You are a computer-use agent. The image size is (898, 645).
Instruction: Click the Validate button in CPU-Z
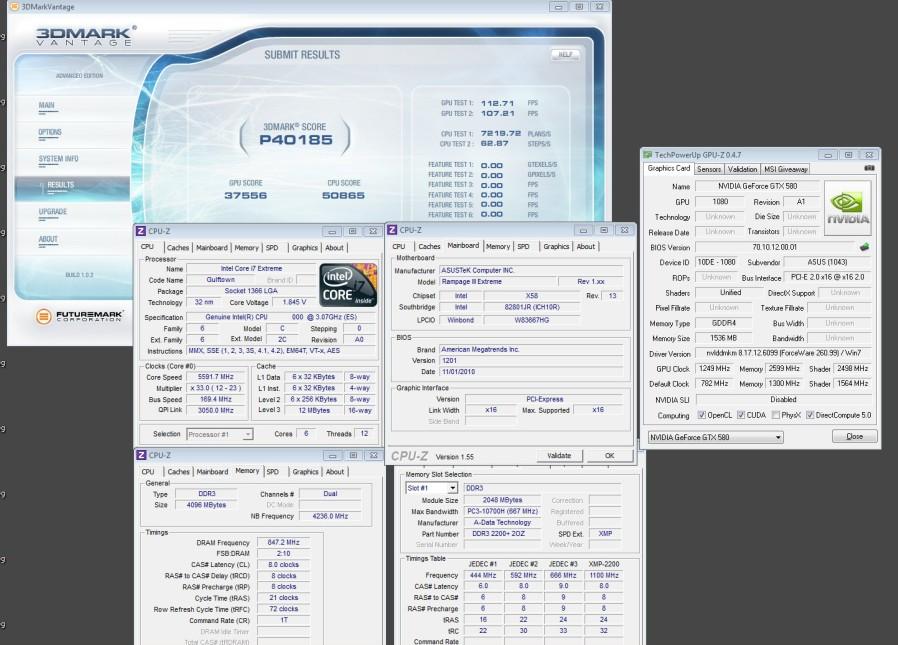[x=559, y=456]
